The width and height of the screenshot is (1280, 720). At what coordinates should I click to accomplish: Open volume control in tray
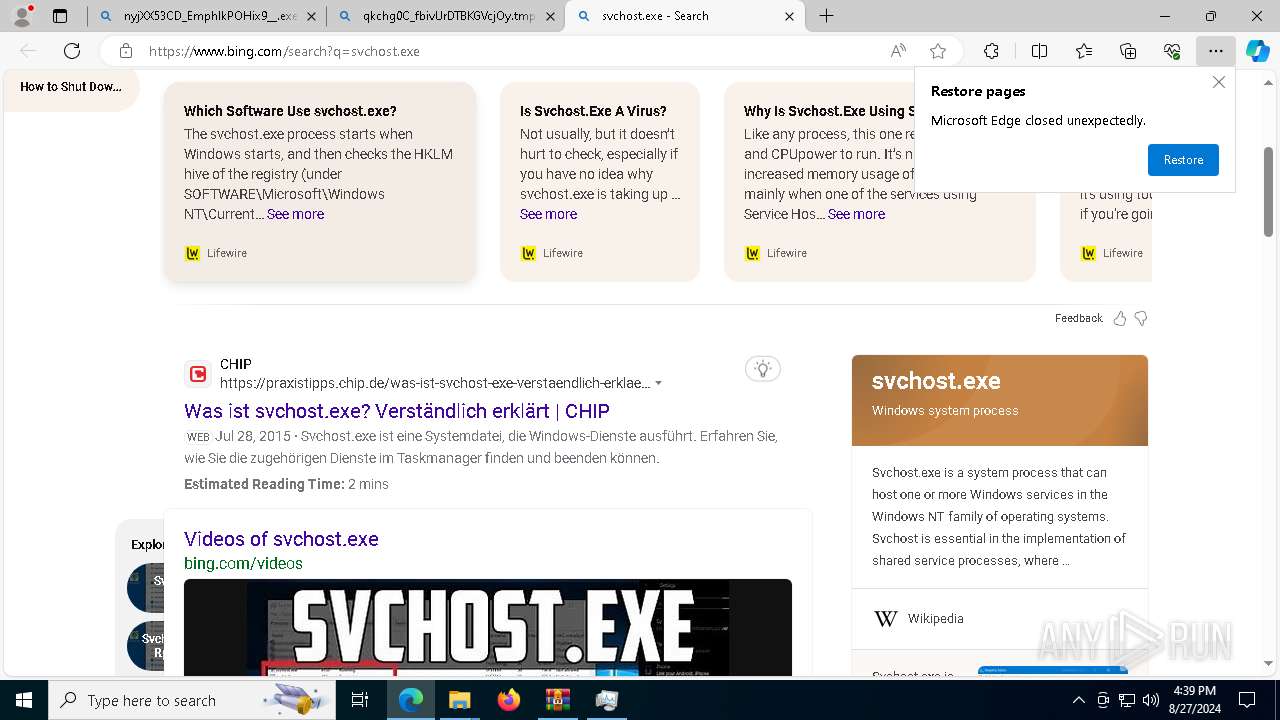pos(1151,700)
